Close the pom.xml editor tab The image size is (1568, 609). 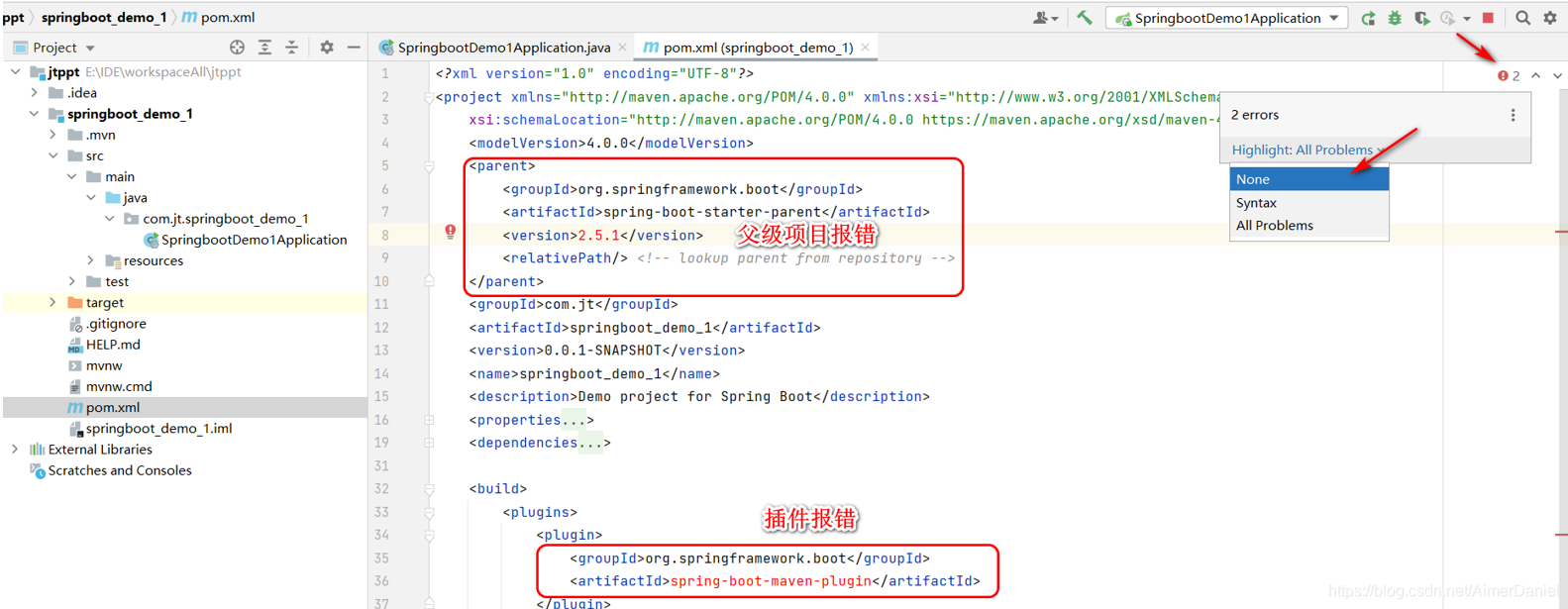(865, 48)
